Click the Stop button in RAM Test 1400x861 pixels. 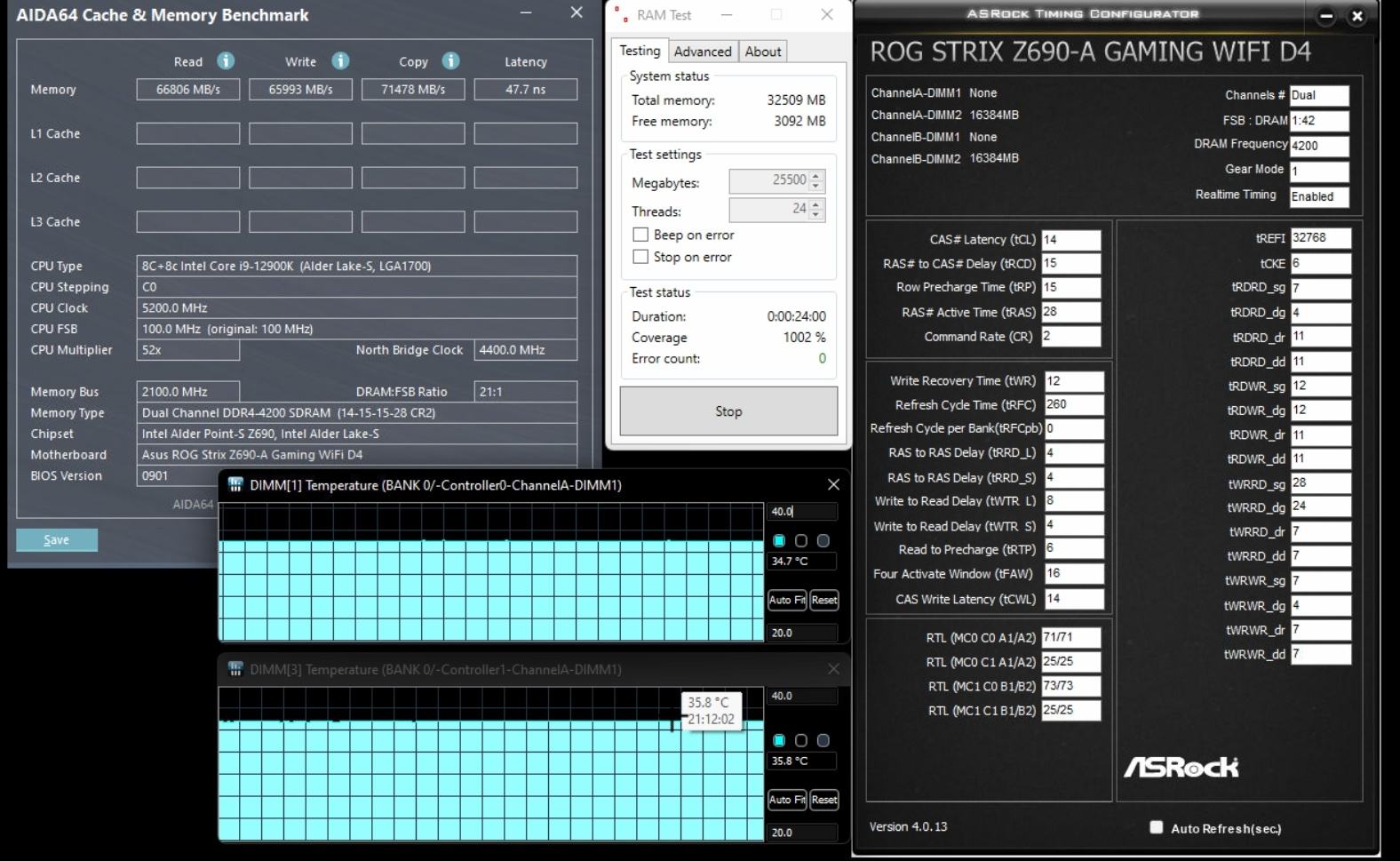pos(728,411)
